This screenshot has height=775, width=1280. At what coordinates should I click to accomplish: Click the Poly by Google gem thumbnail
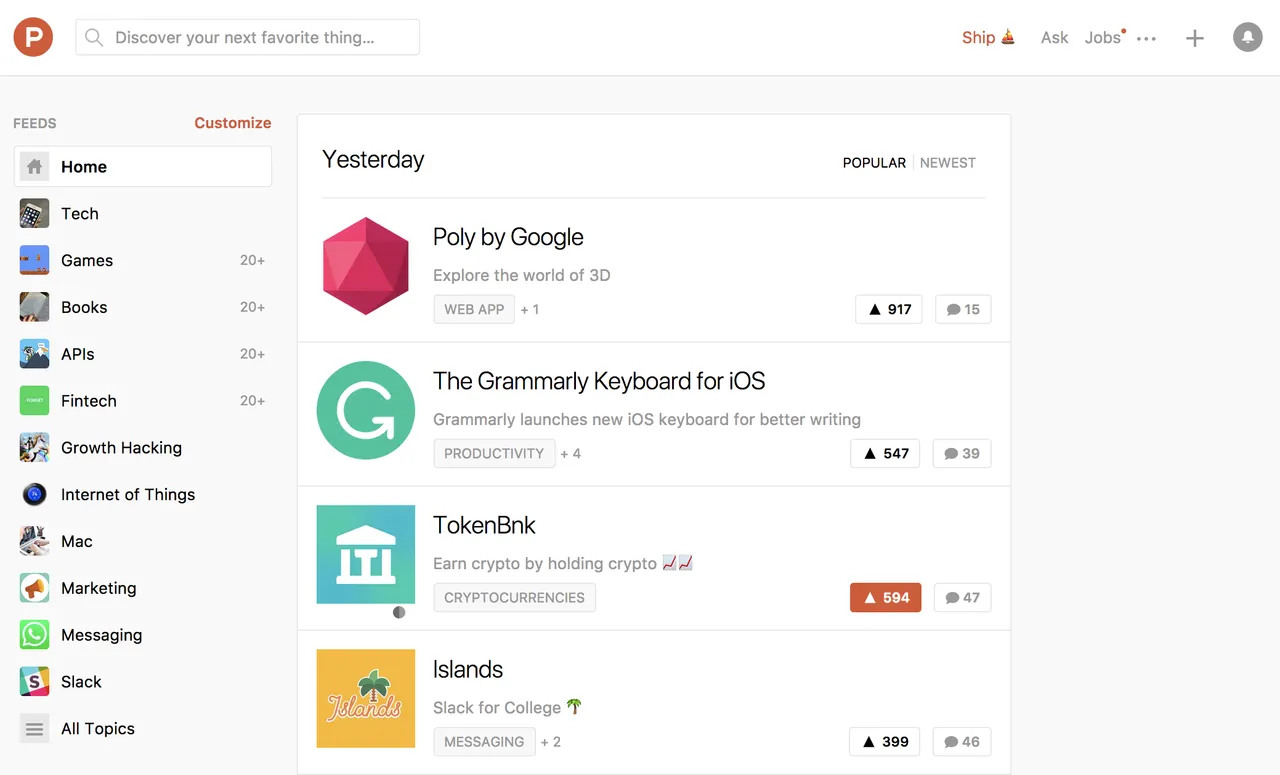pos(366,266)
